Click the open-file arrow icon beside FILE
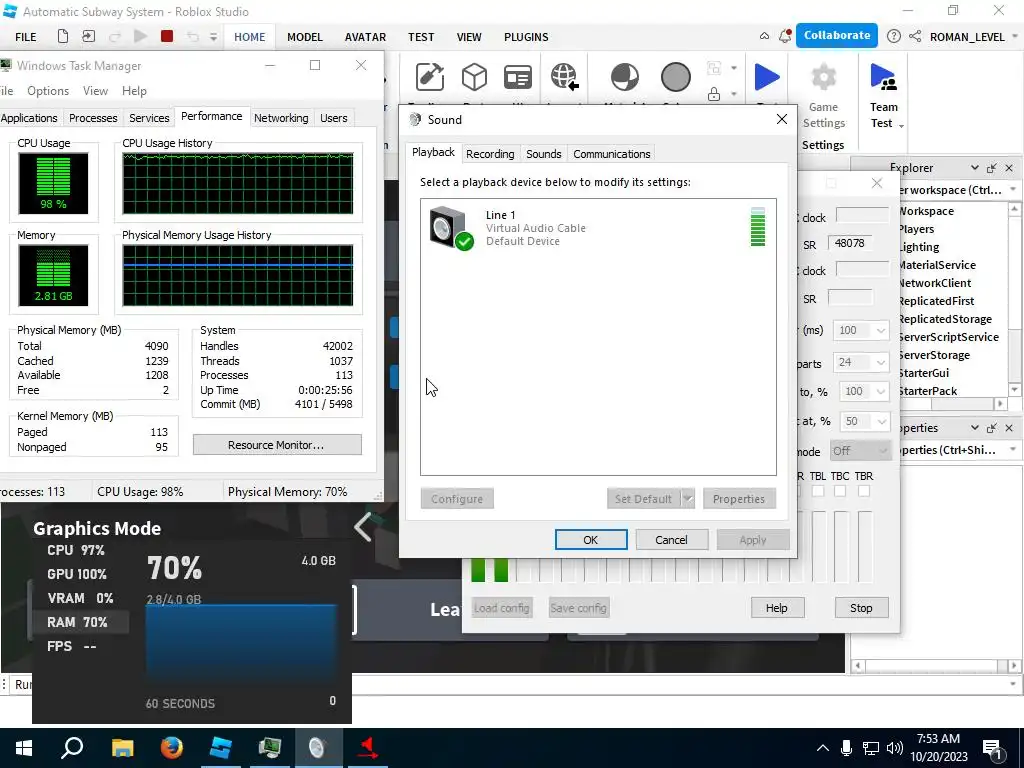The image size is (1024, 768). click(x=88, y=37)
